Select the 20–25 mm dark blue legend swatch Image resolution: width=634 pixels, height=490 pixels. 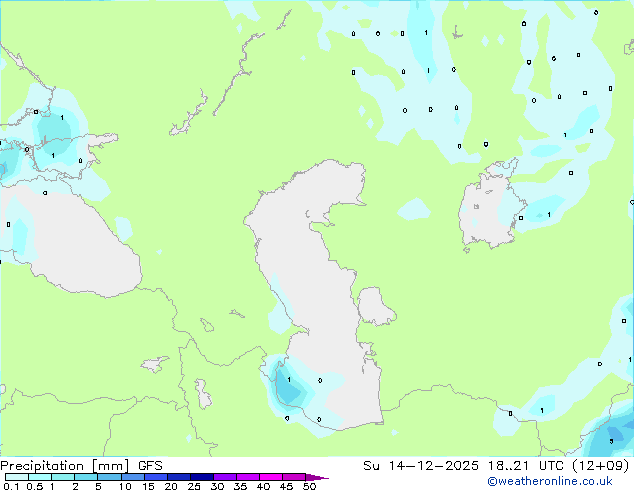pyautogui.click(x=178, y=477)
